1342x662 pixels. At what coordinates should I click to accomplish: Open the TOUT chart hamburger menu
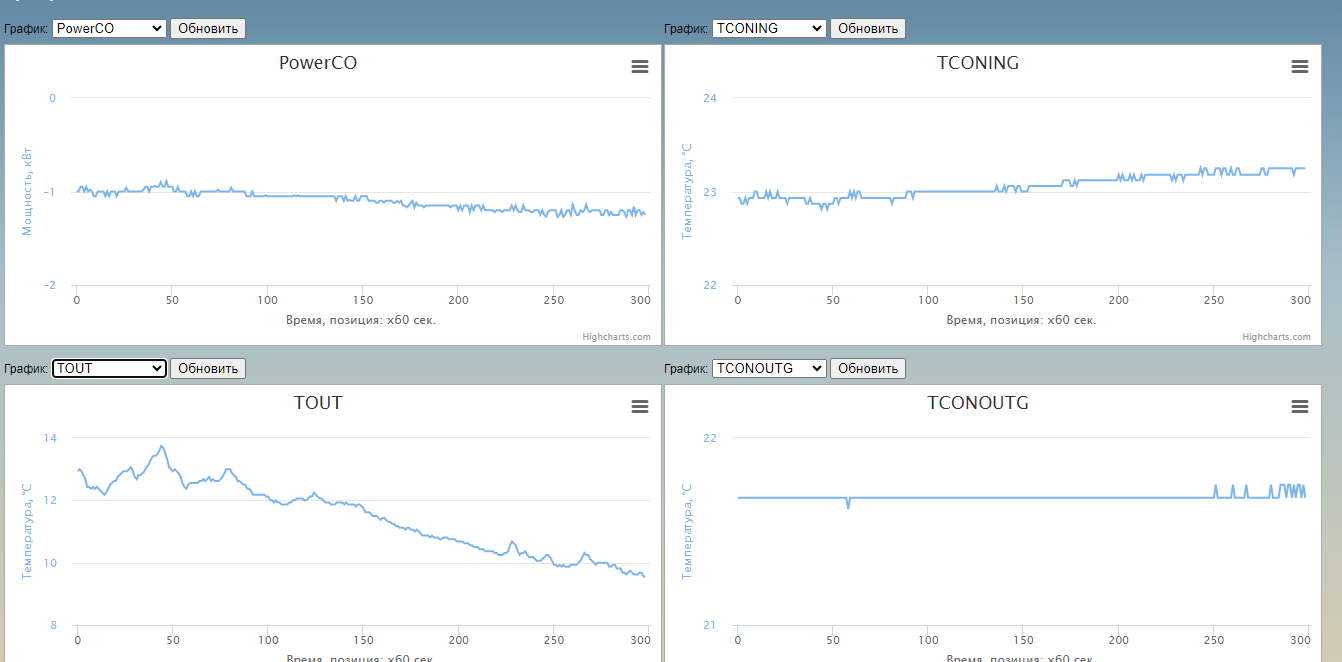coord(640,407)
